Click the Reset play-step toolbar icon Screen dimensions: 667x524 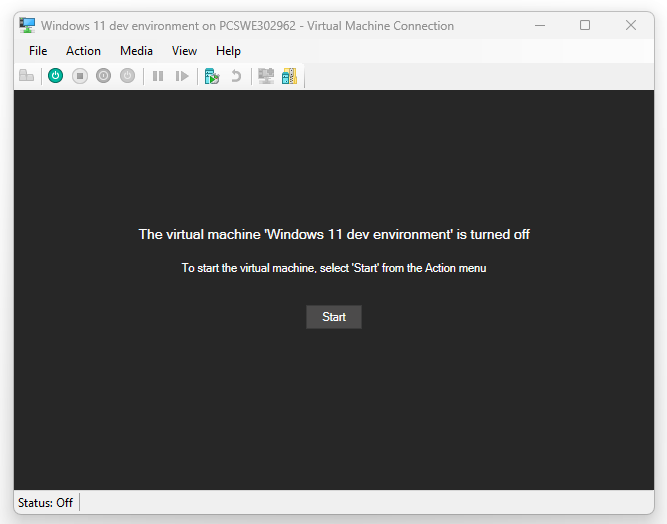[x=182, y=76]
